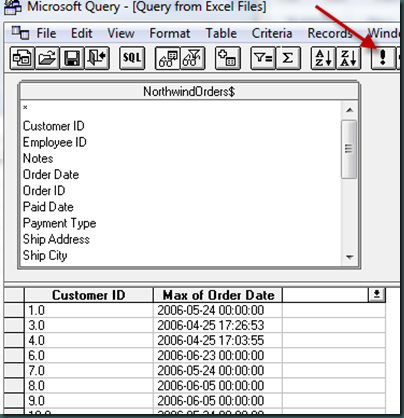Image resolution: width=404 pixels, height=418 pixels.
Task: Open the SQL view button
Action: click(x=132, y=58)
